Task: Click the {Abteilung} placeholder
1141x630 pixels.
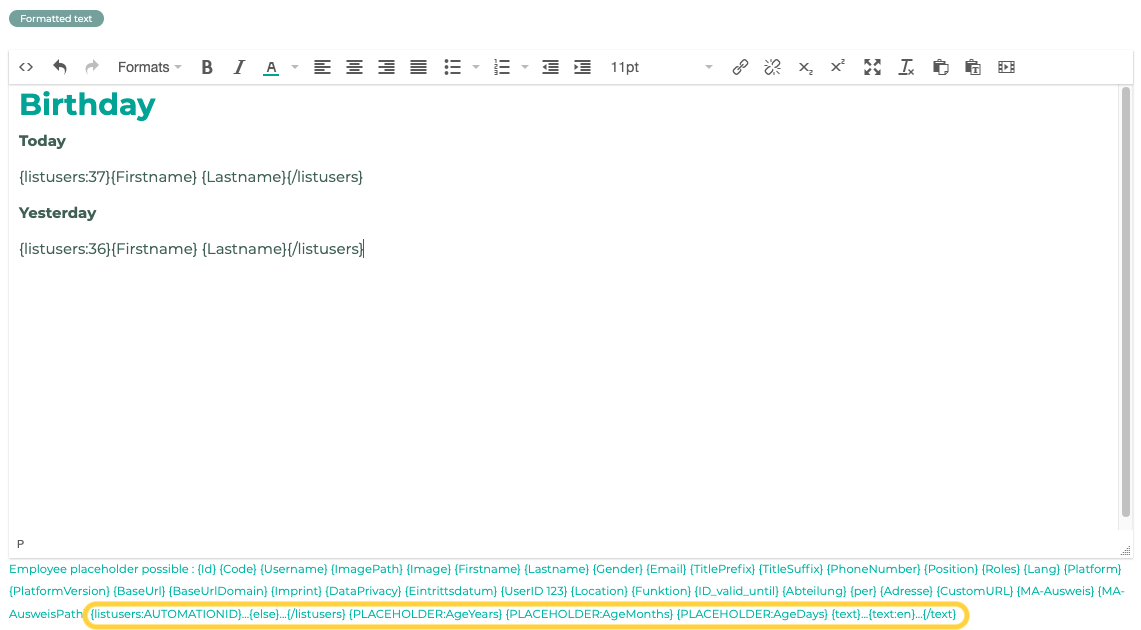Action: click(x=814, y=591)
